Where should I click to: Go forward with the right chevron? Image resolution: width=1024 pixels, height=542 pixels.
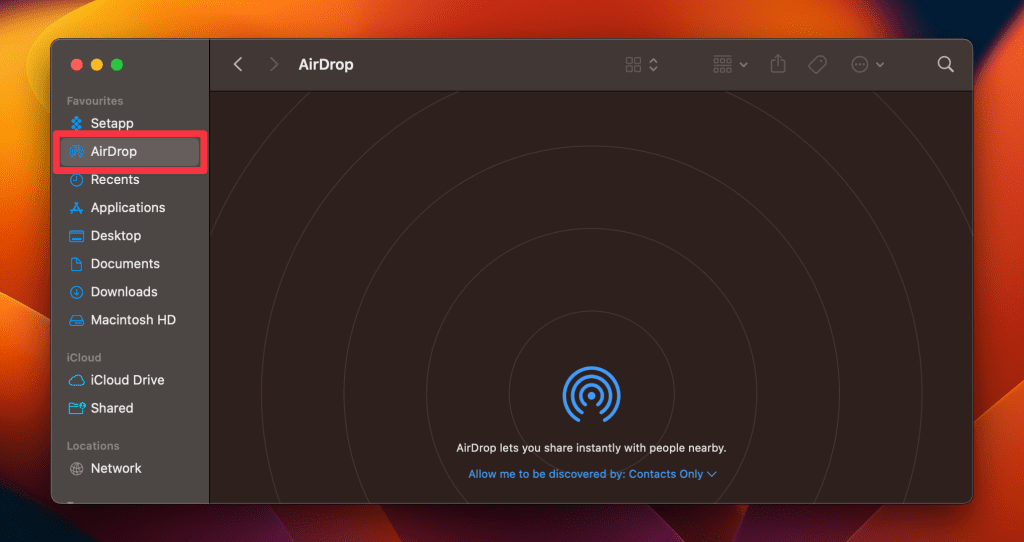click(x=274, y=64)
